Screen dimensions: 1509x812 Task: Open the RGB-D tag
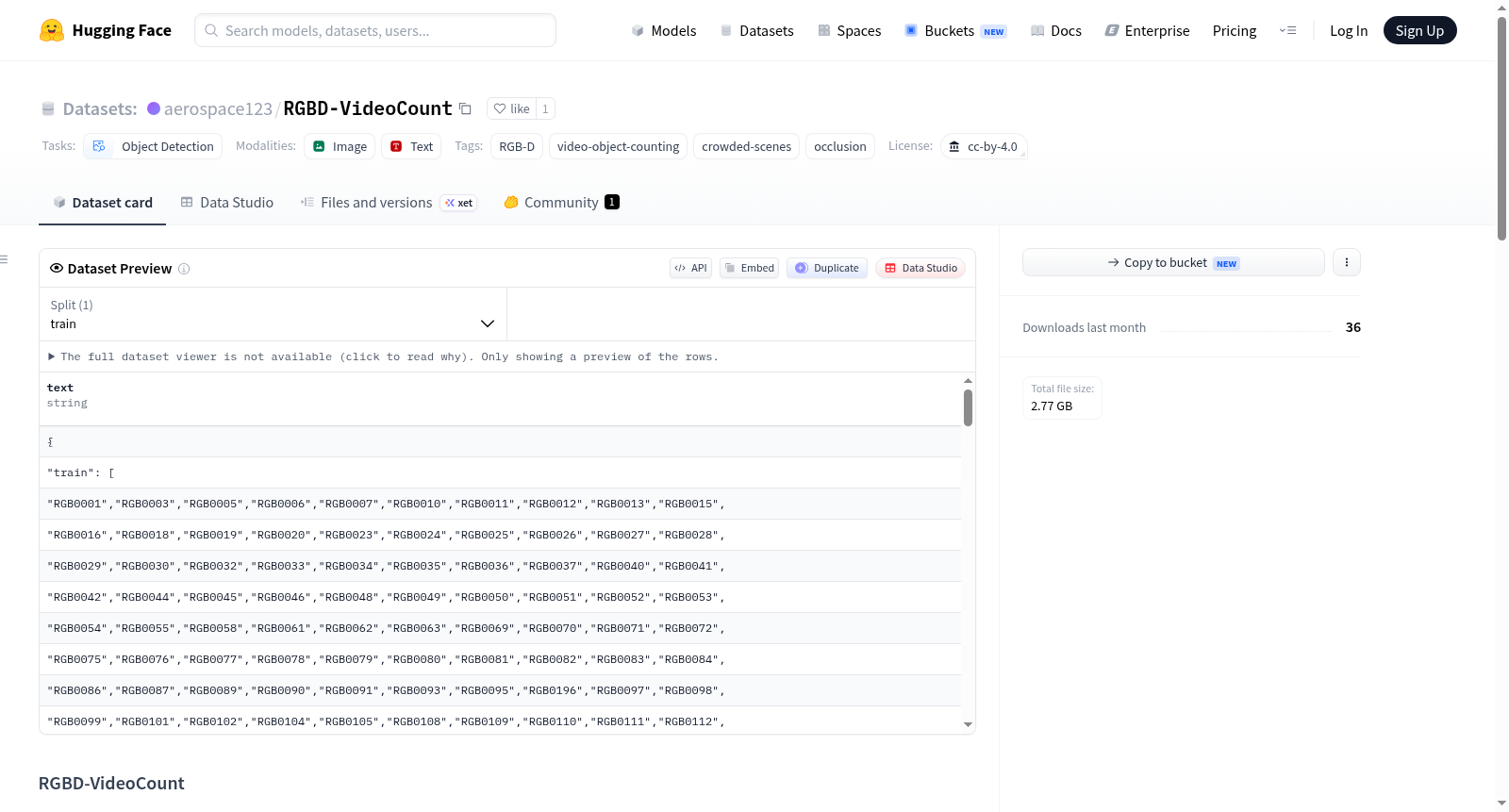[x=517, y=146]
